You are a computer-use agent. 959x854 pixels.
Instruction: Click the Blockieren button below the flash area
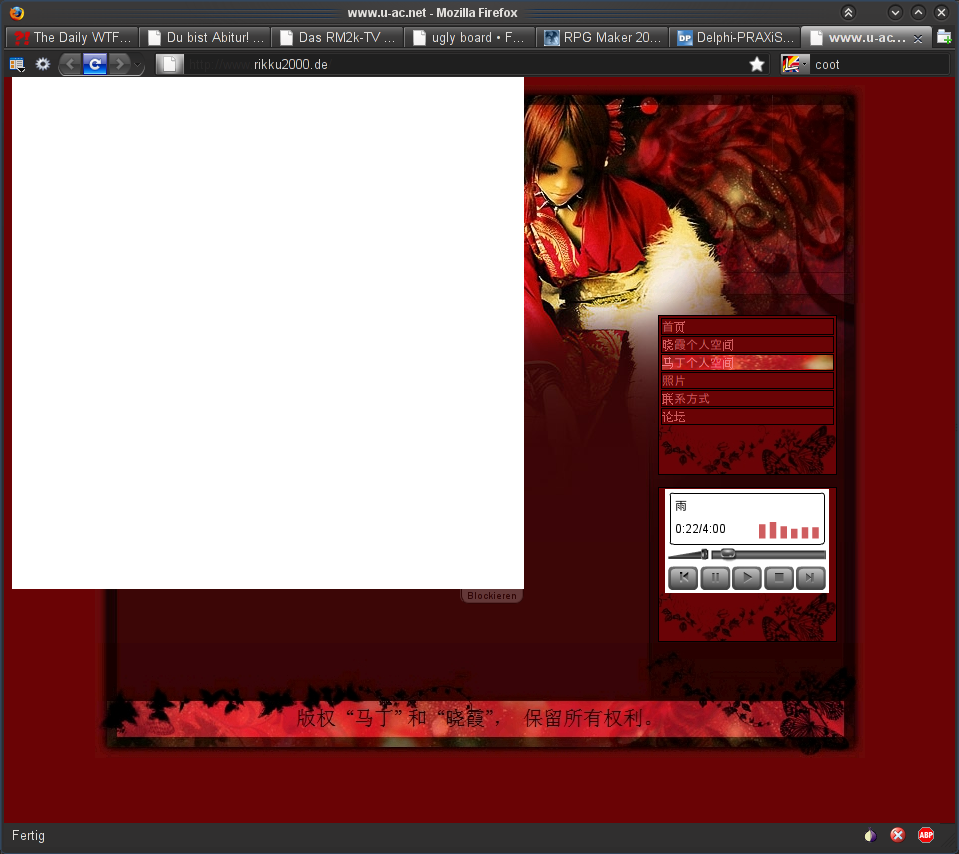[492, 596]
